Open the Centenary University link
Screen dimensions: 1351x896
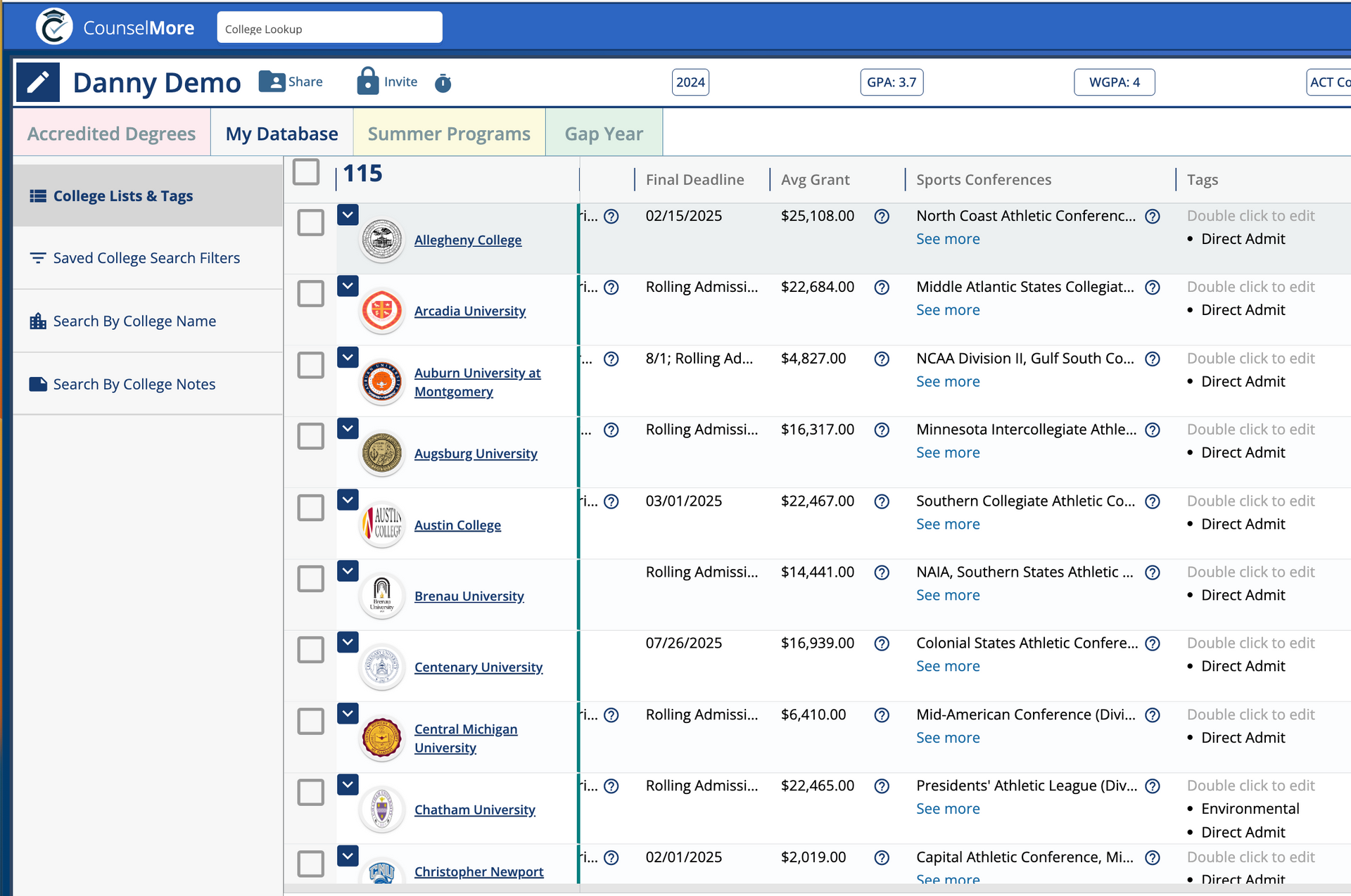click(x=478, y=667)
